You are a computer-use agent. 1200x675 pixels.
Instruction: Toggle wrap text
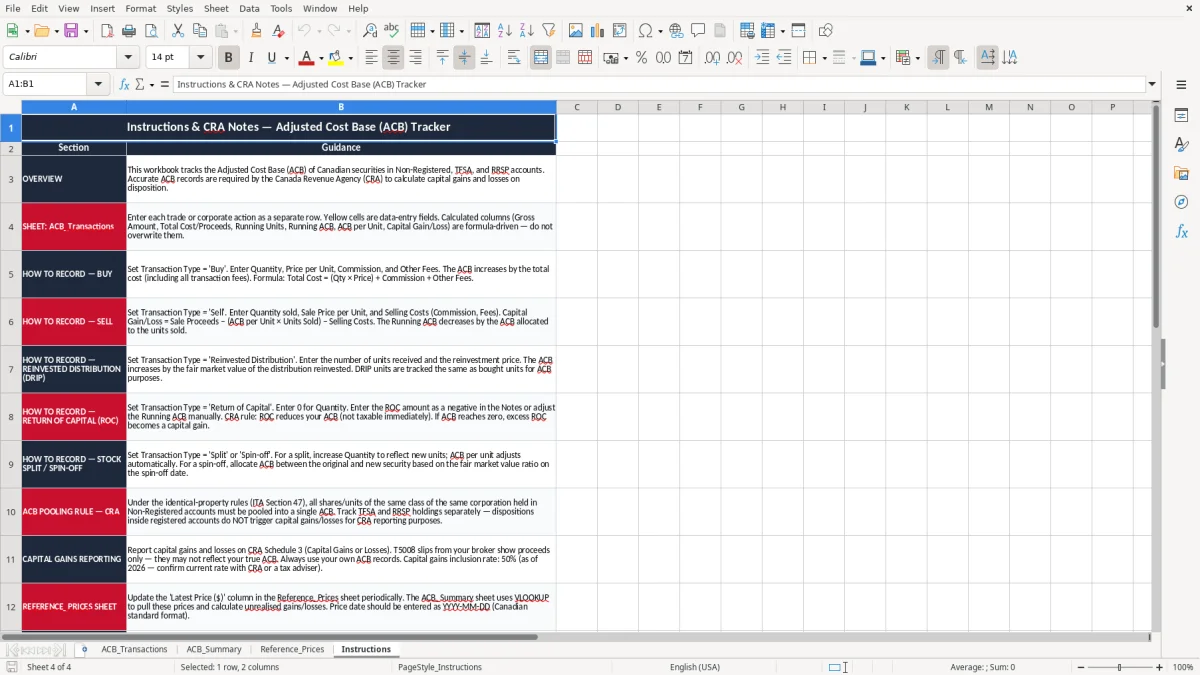pyautogui.click(x=514, y=58)
